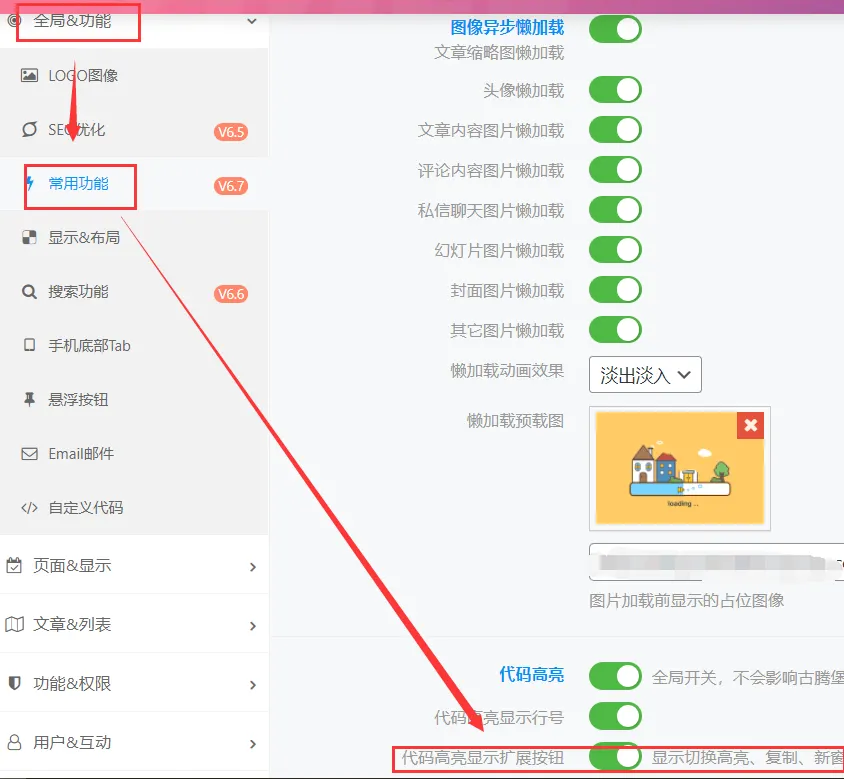Click 图像异步懒加载 heading text
This screenshot has width=844, height=779.
[x=507, y=27]
